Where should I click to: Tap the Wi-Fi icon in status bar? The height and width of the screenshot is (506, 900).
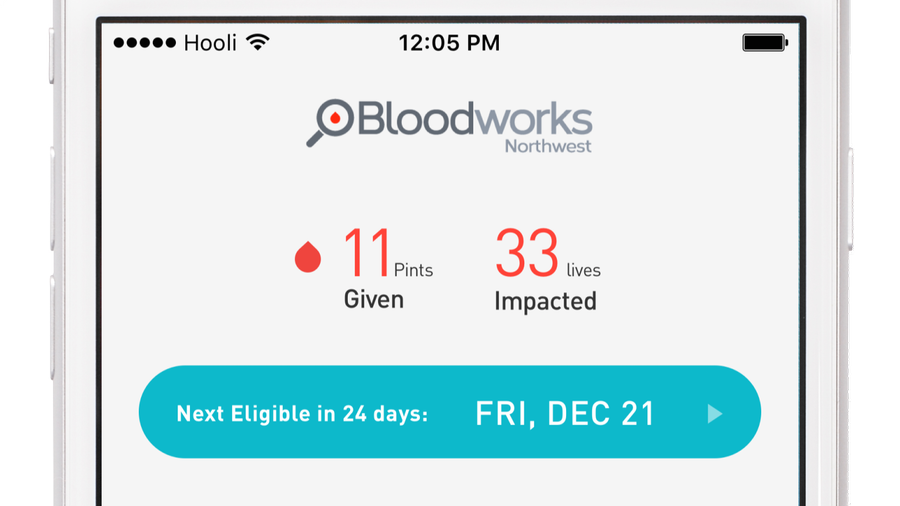pos(258,43)
